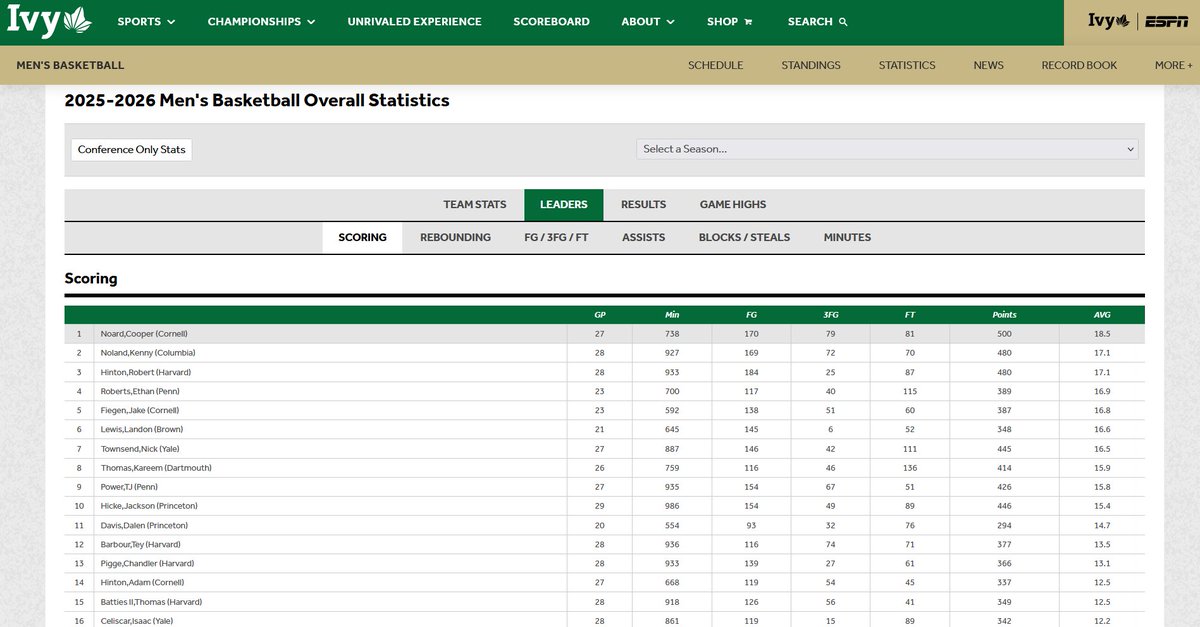
Task: Click the Roberts,Ethan (Penn) name
Action: click(140, 391)
